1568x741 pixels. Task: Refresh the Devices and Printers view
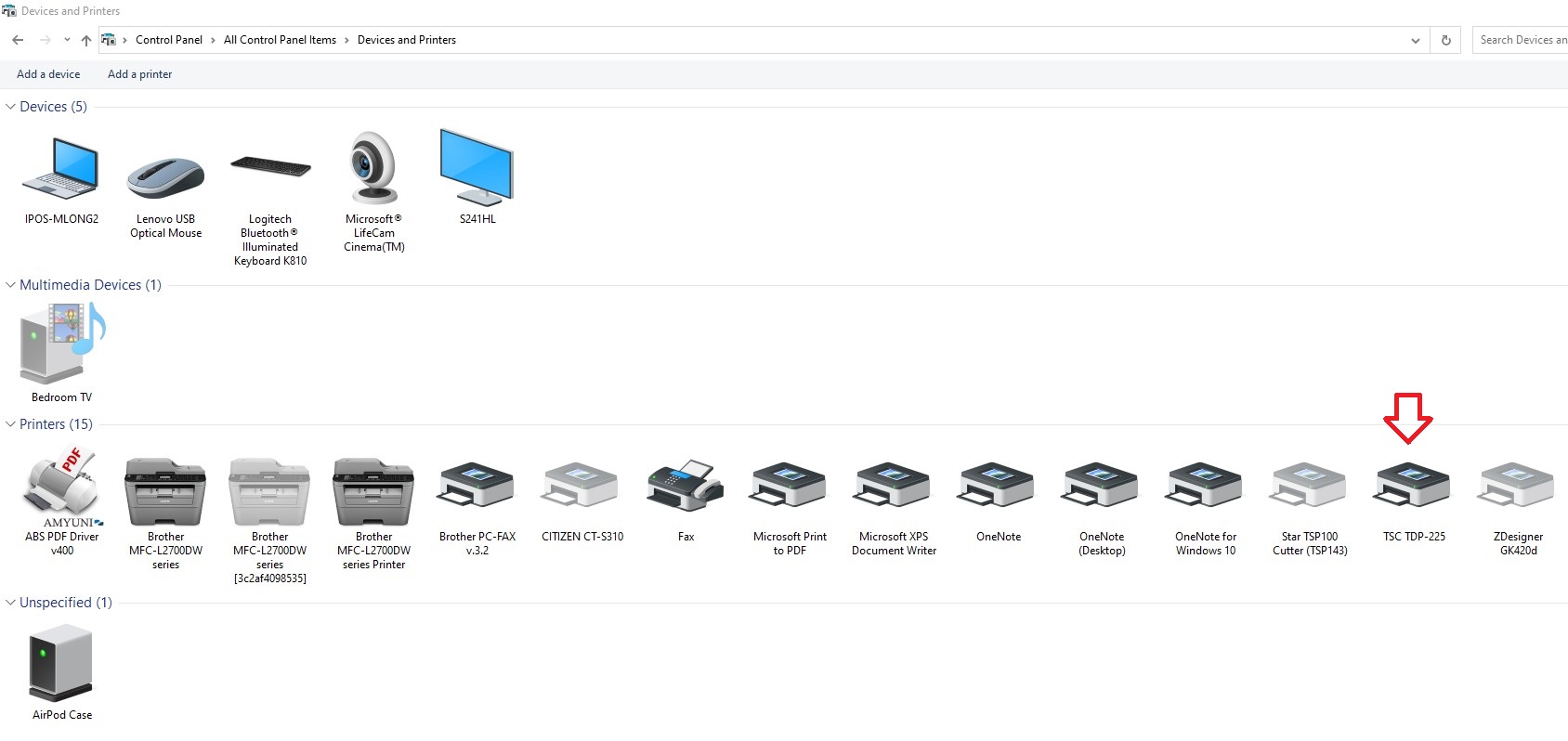click(1445, 40)
